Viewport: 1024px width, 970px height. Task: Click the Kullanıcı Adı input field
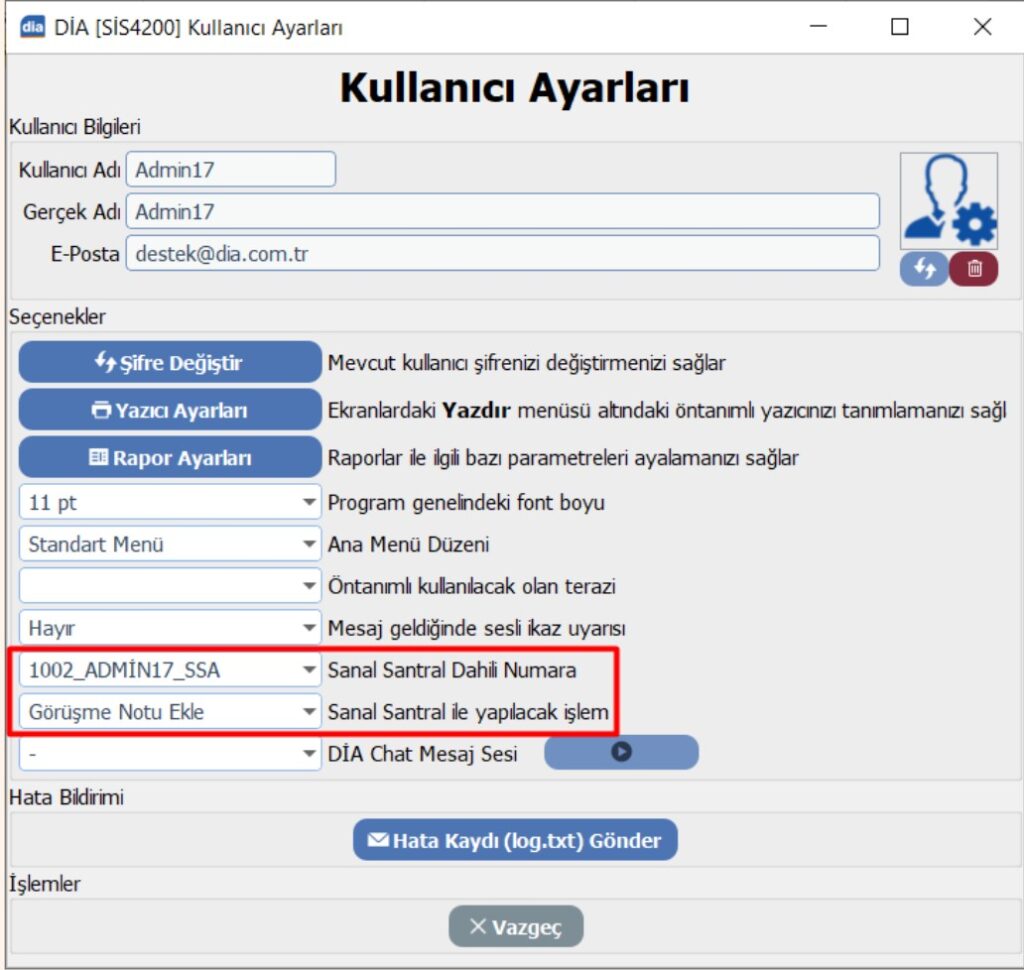[231, 170]
